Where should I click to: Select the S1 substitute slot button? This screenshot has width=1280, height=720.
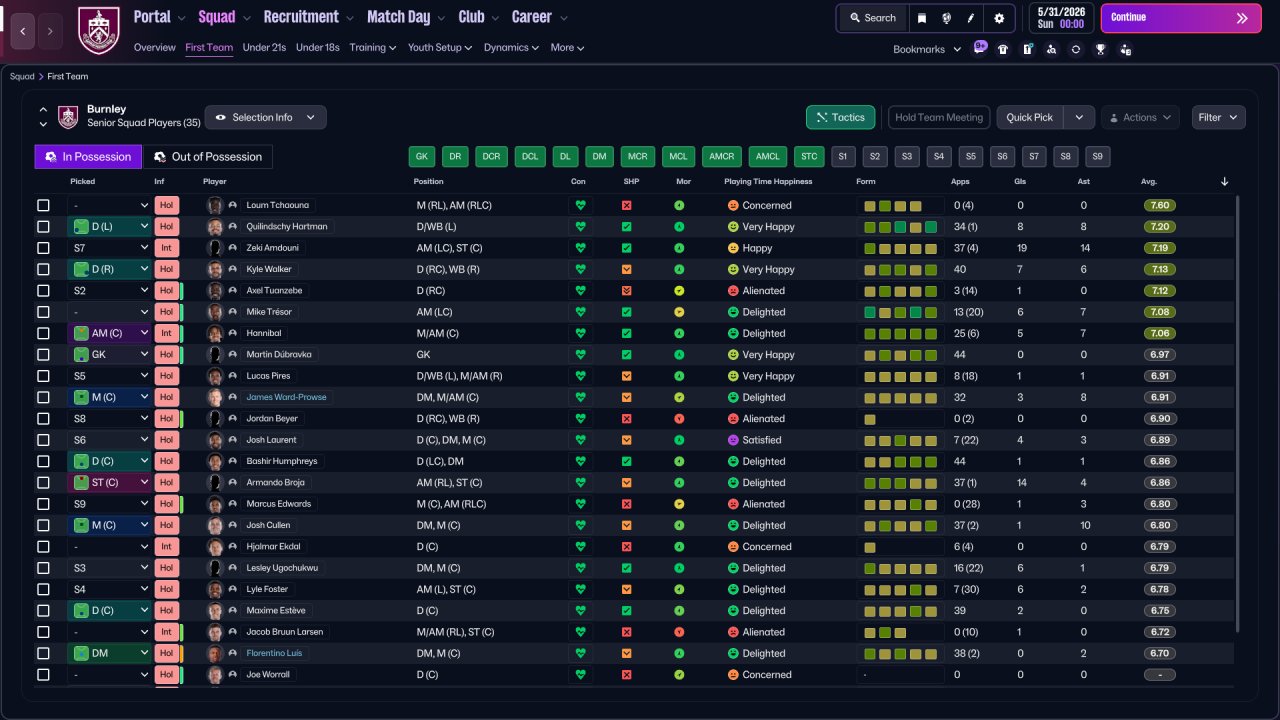(843, 157)
